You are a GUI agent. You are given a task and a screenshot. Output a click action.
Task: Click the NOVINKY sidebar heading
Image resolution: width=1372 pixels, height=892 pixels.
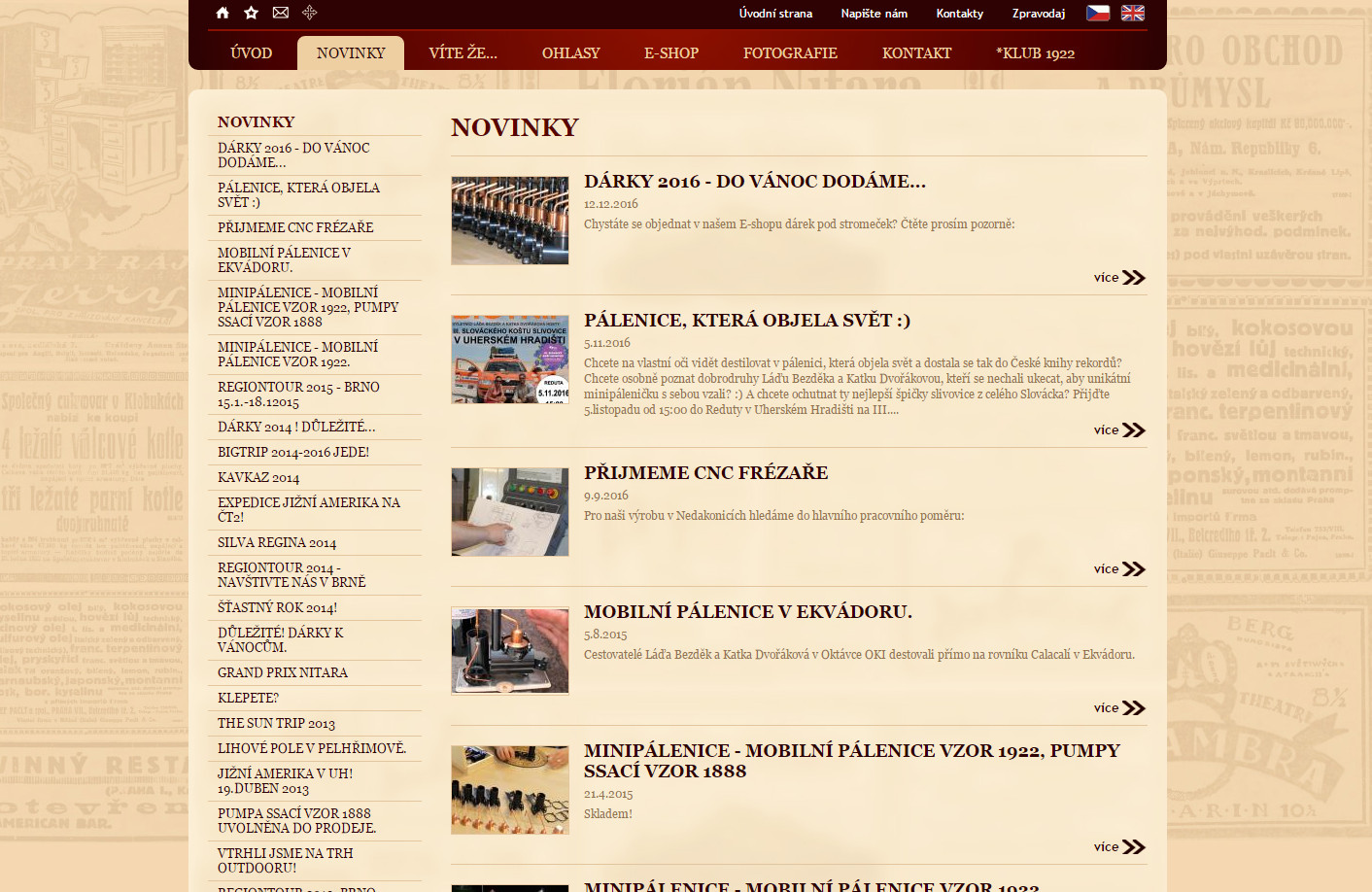256,122
